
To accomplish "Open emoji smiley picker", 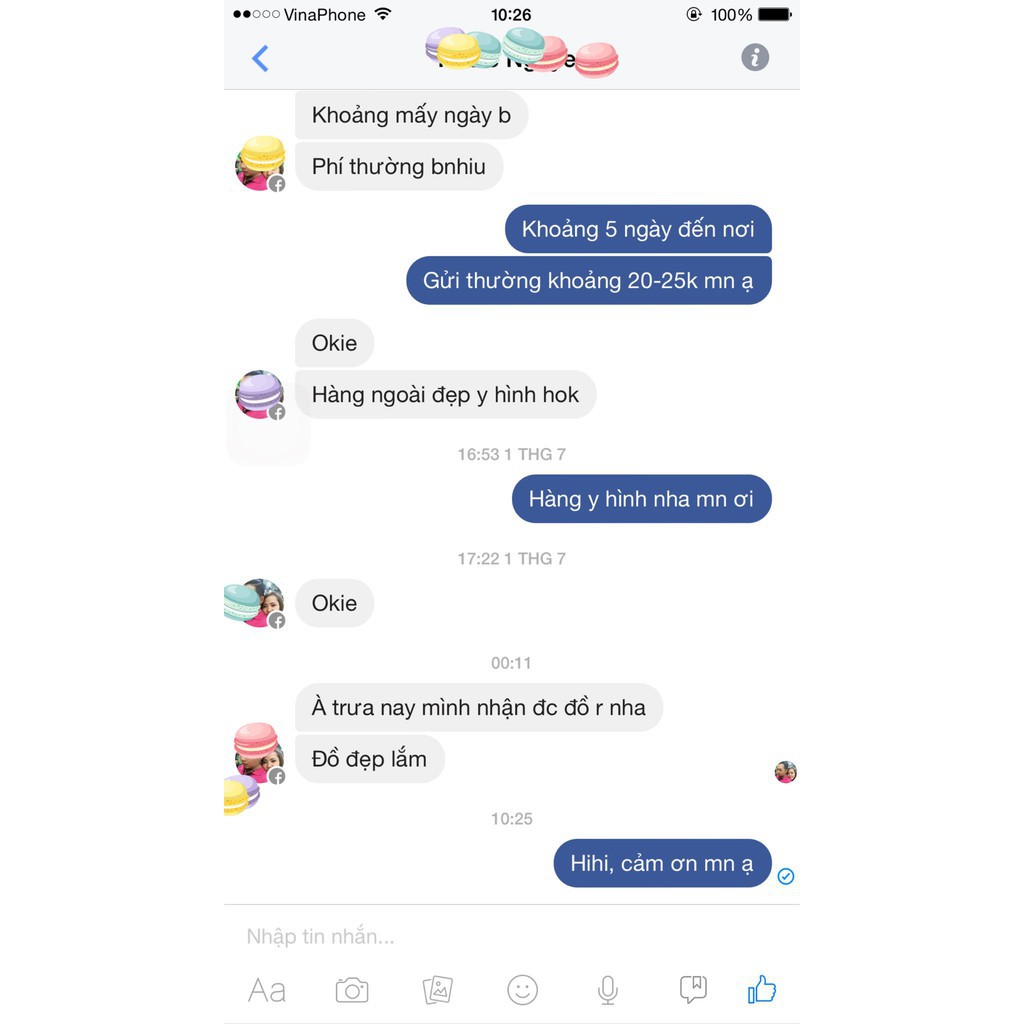I will click(522, 990).
